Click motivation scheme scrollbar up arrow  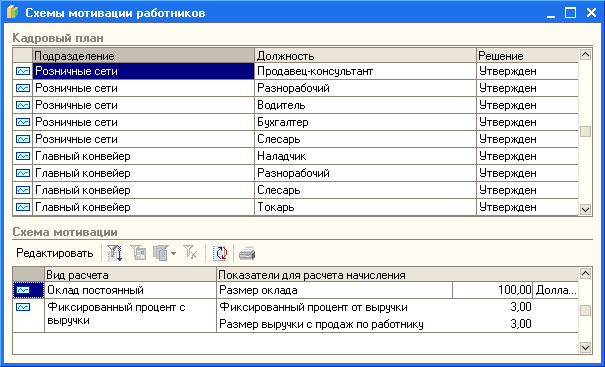point(585,274)
